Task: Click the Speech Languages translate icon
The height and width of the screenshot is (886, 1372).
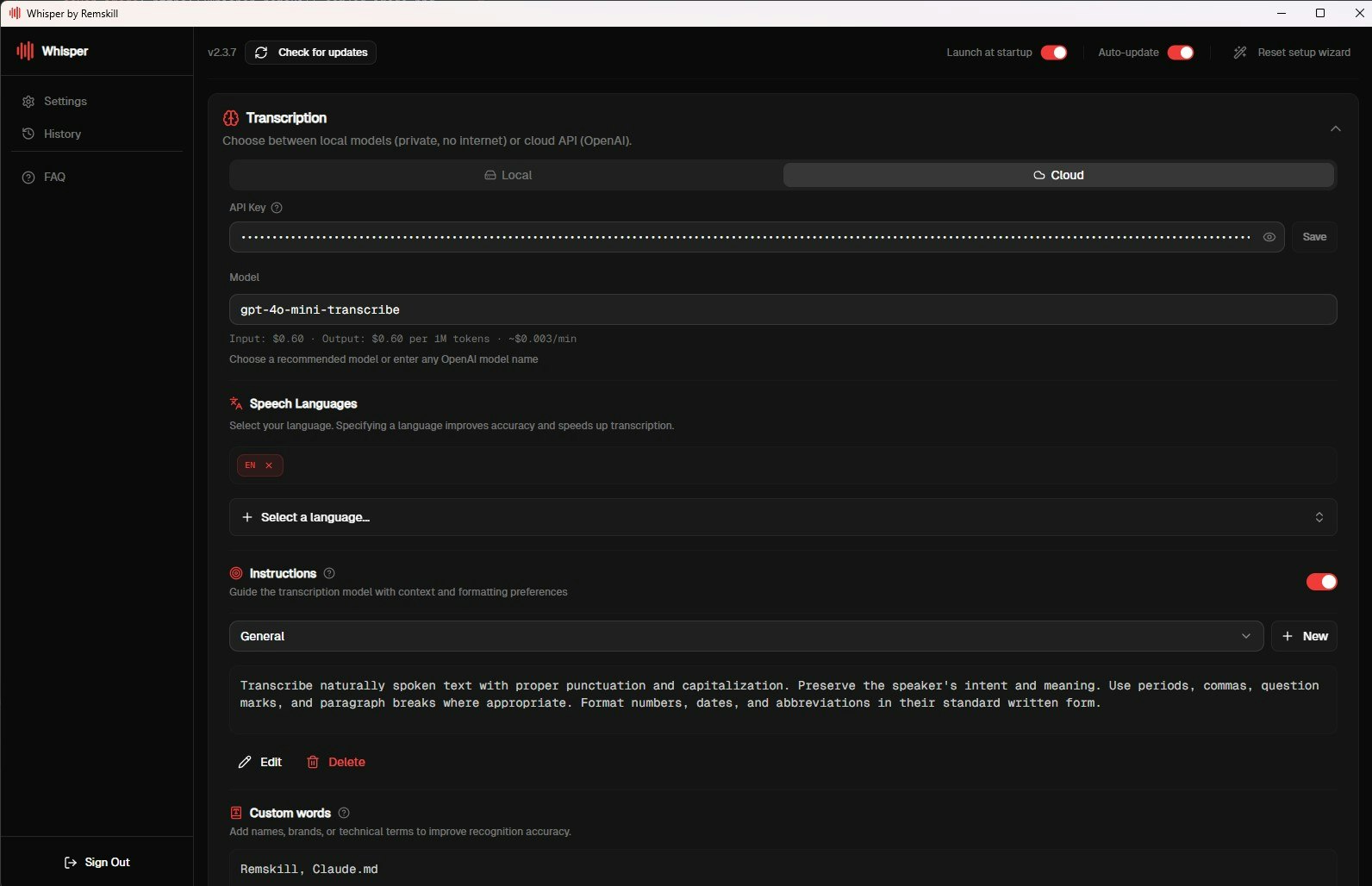Action: (x=236, y=403)
